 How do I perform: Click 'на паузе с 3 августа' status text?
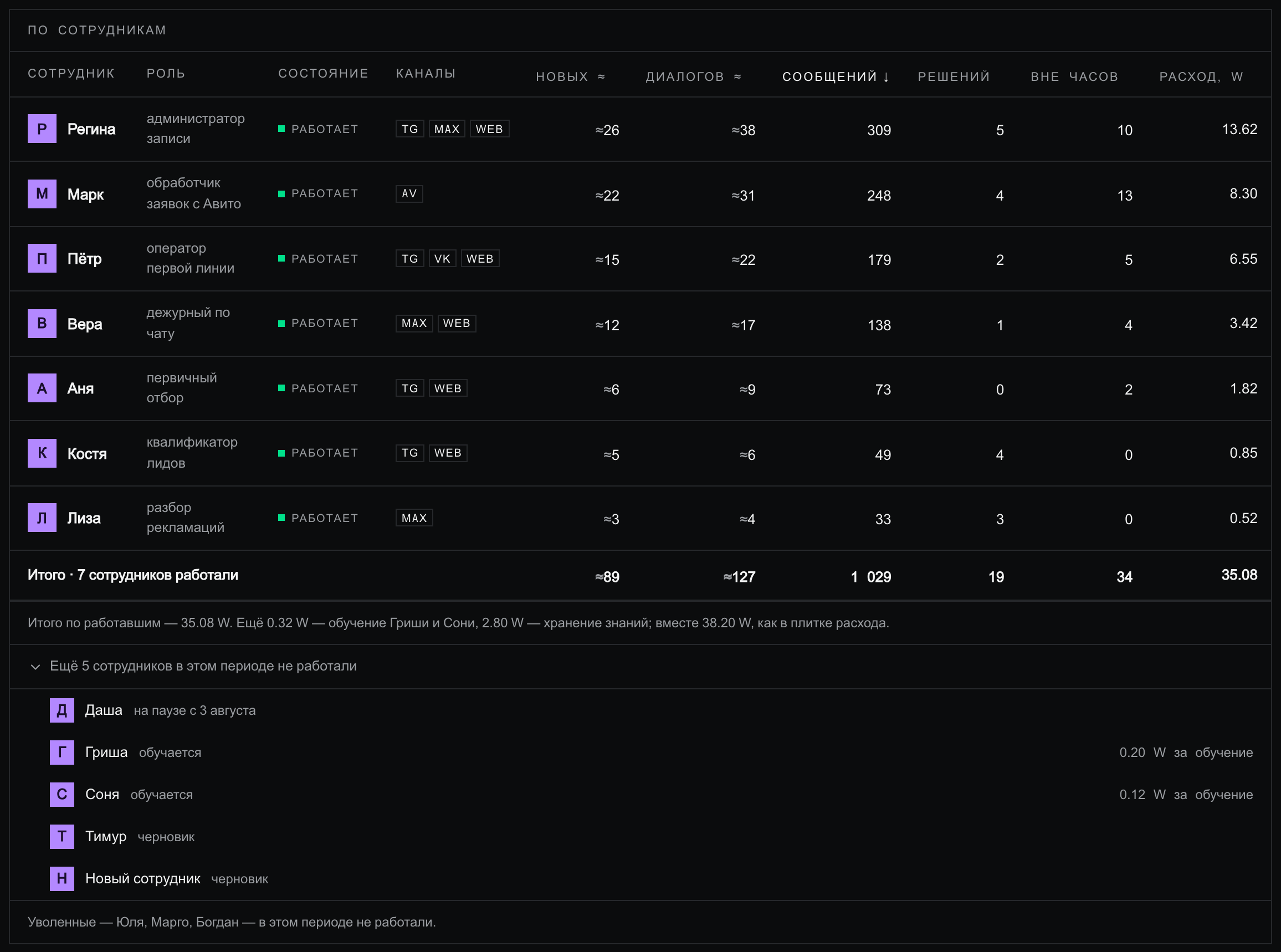tap(195, 710)
